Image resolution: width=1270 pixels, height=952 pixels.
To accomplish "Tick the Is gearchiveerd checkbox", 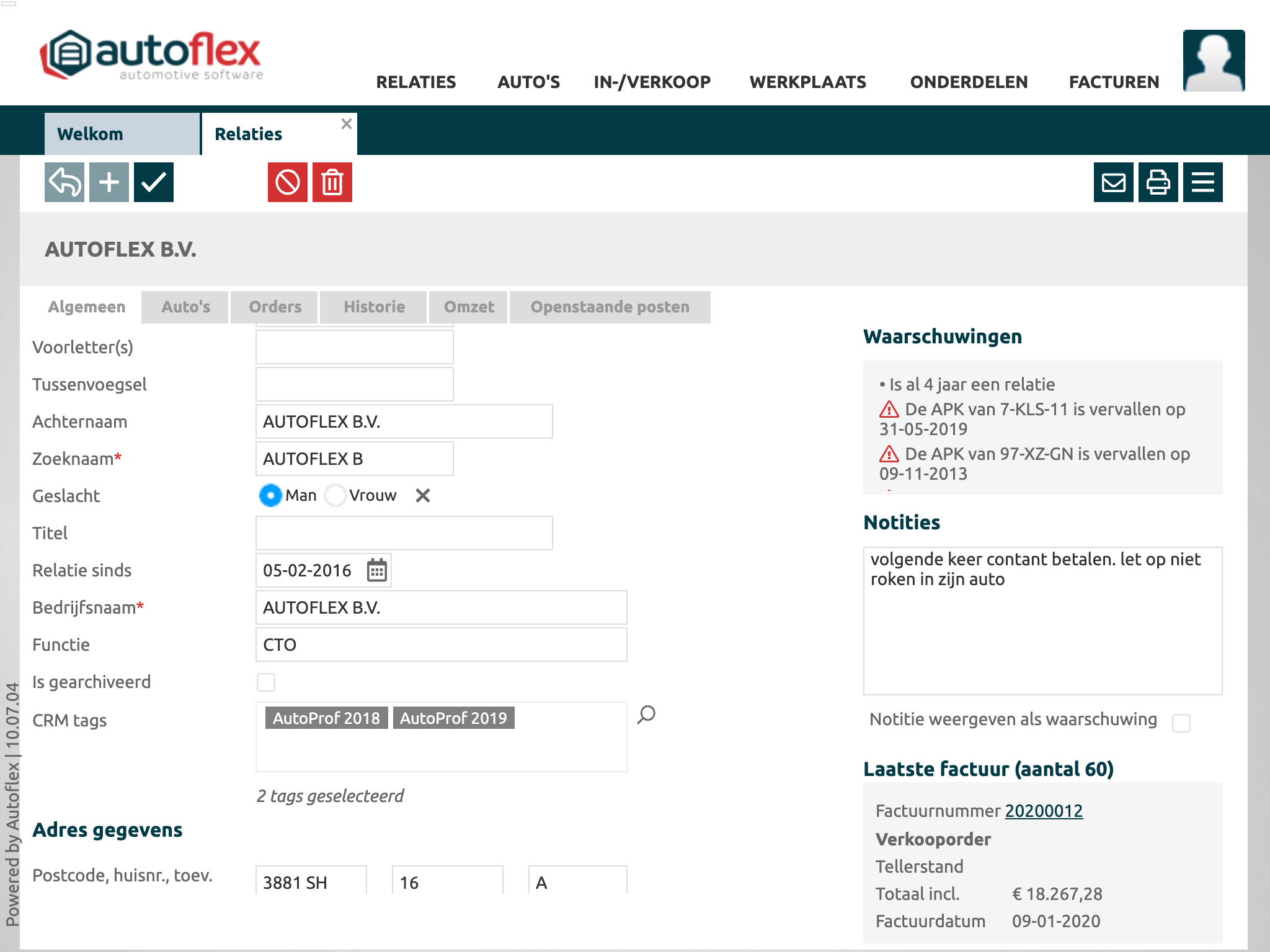I will coord(266,682).
